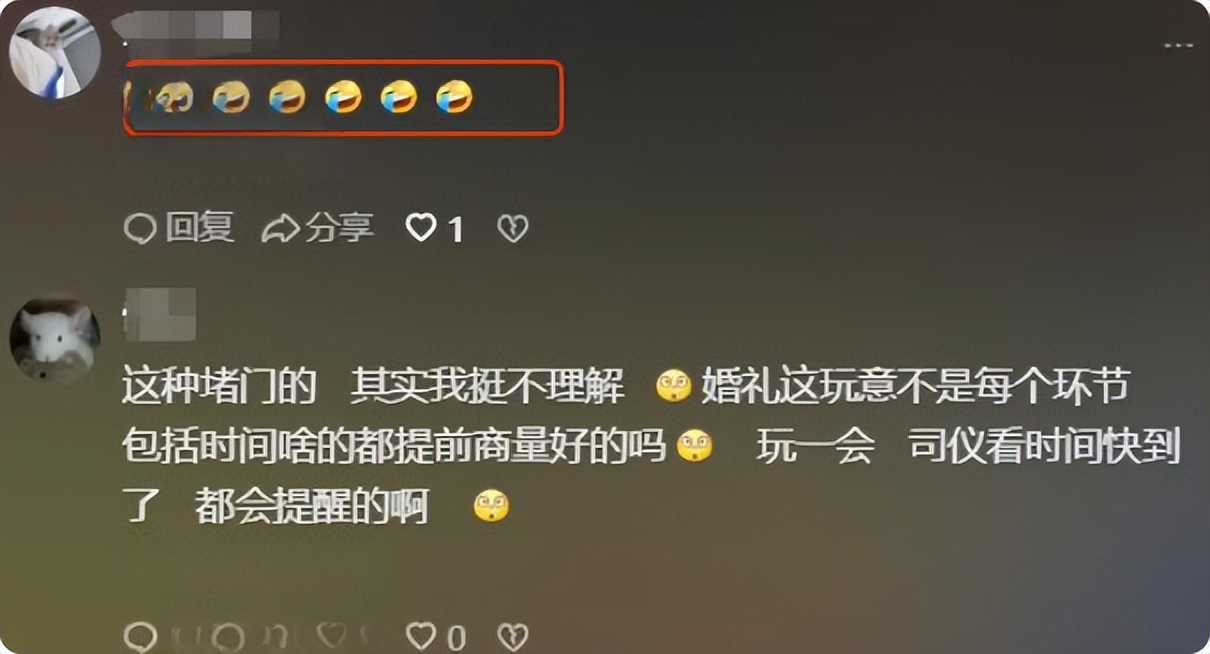Open the three-dot more options menu
The image size is (1210, 654).
click(1177, 46)
